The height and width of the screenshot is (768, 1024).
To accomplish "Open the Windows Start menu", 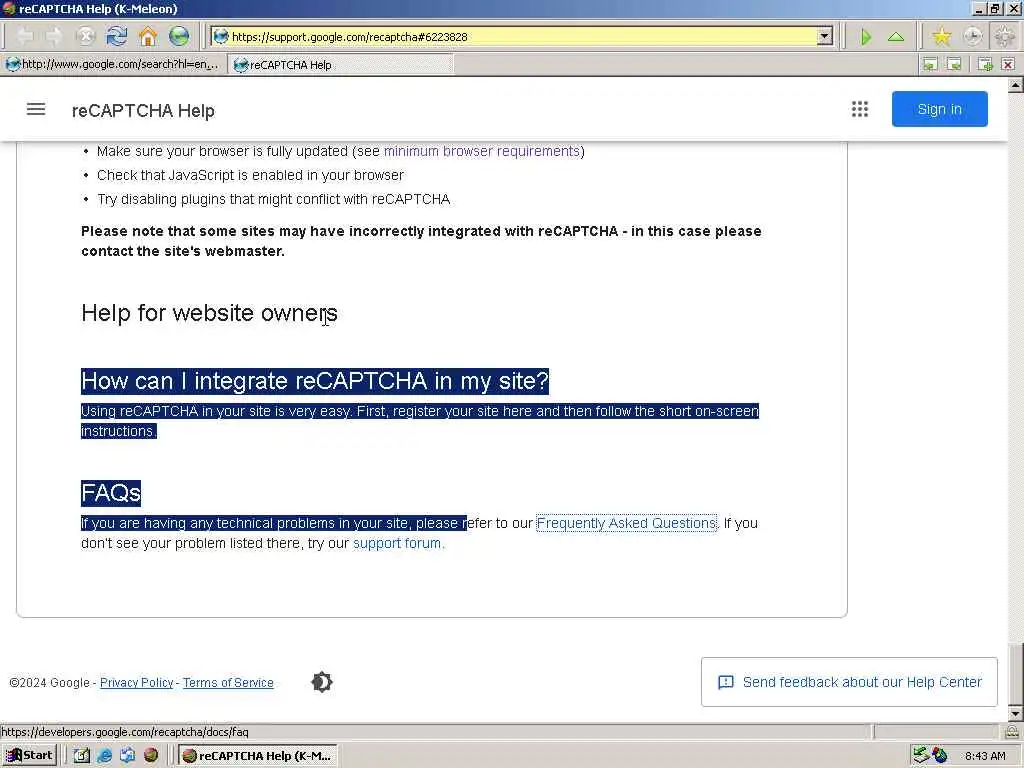I will click(29, 755).
